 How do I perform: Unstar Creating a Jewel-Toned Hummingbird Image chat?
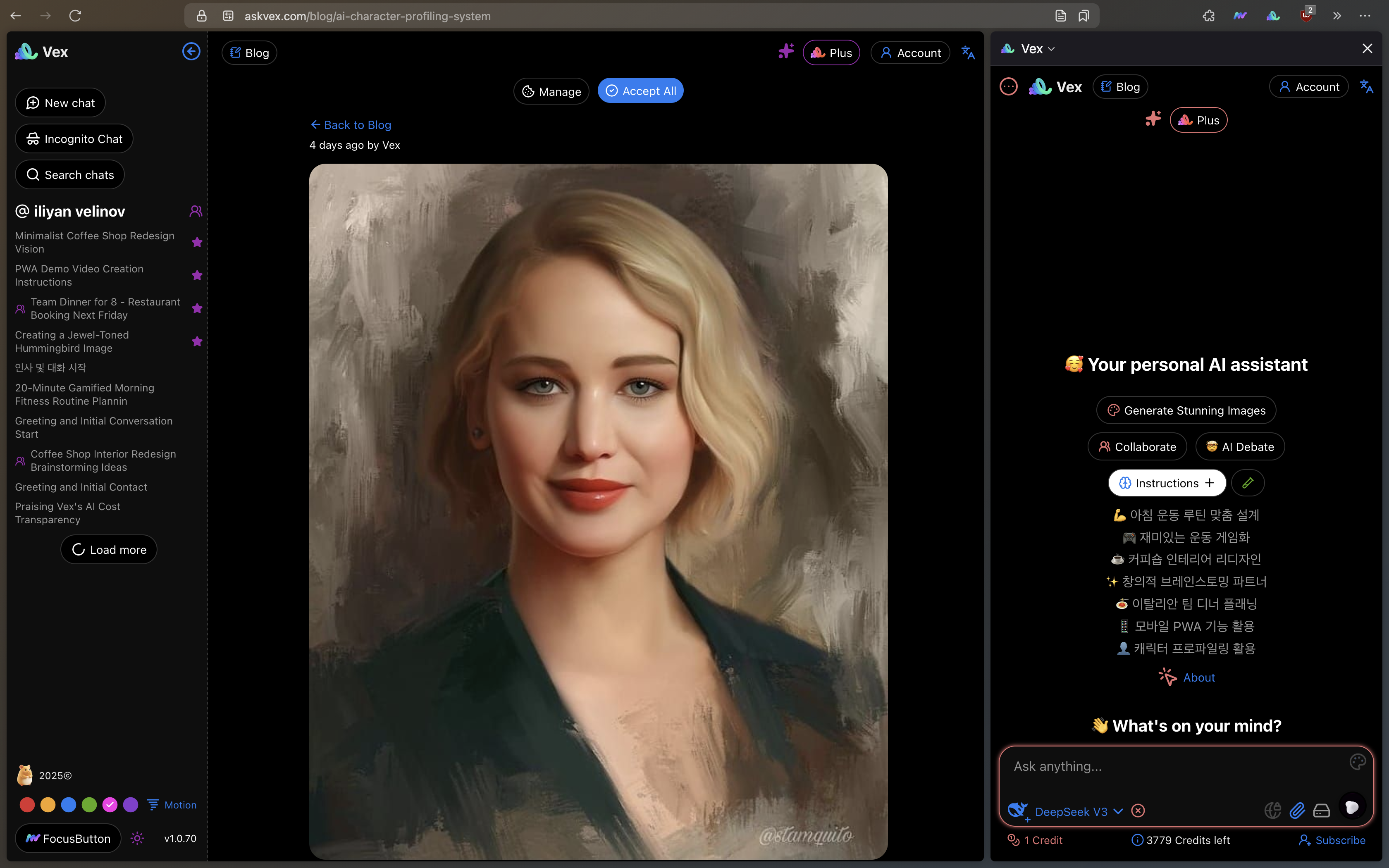pos(197,341)
